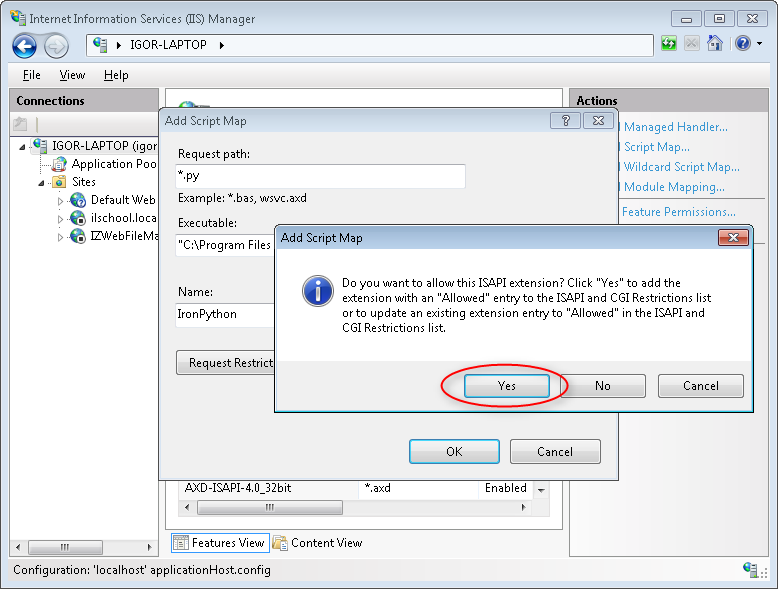Close the ISAPI confirmation dialog

pos(733,238)
